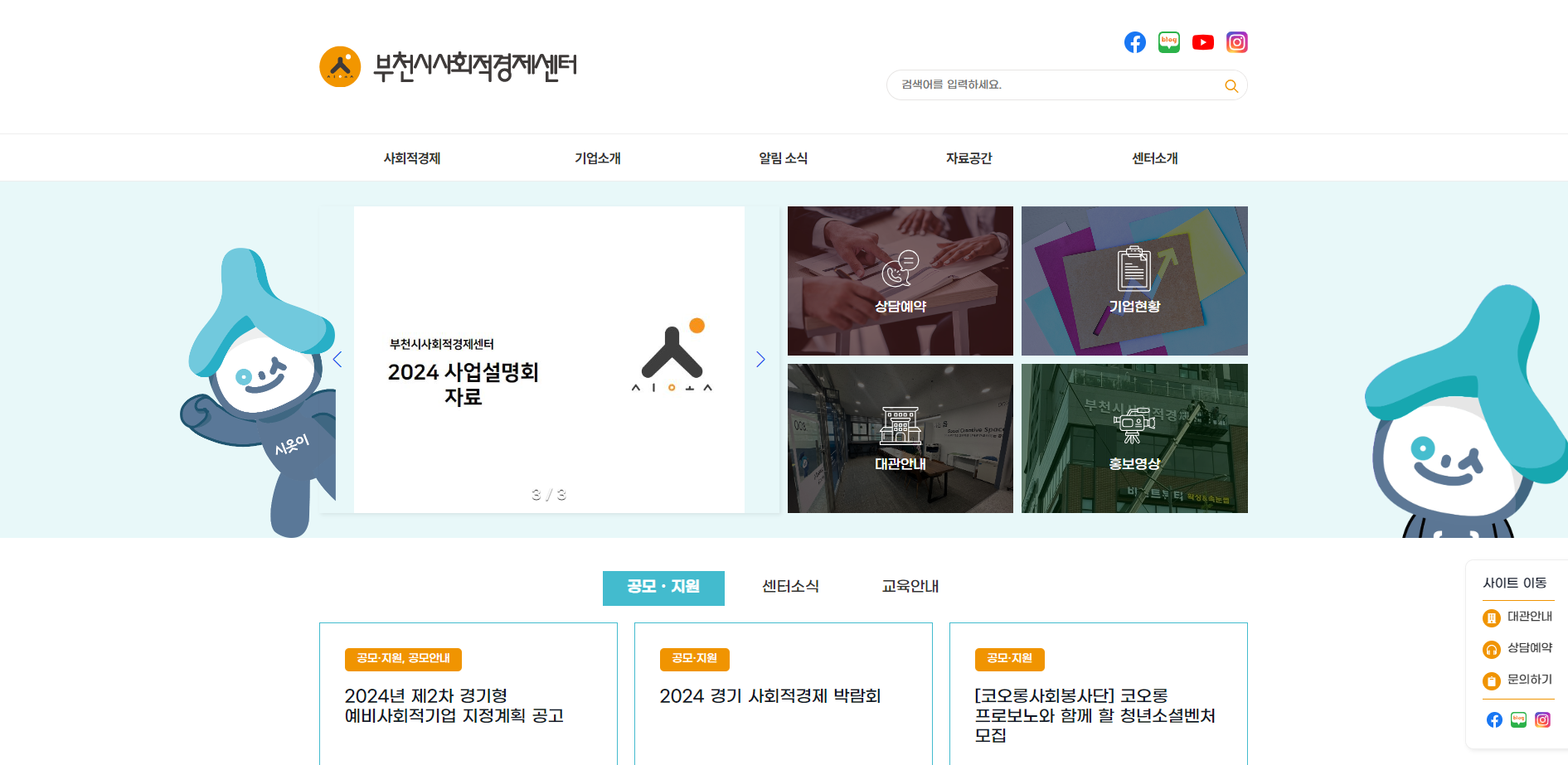Go to previous slide with left arrow
Viewport: 1568px width, 765px height.
[337, 359]
